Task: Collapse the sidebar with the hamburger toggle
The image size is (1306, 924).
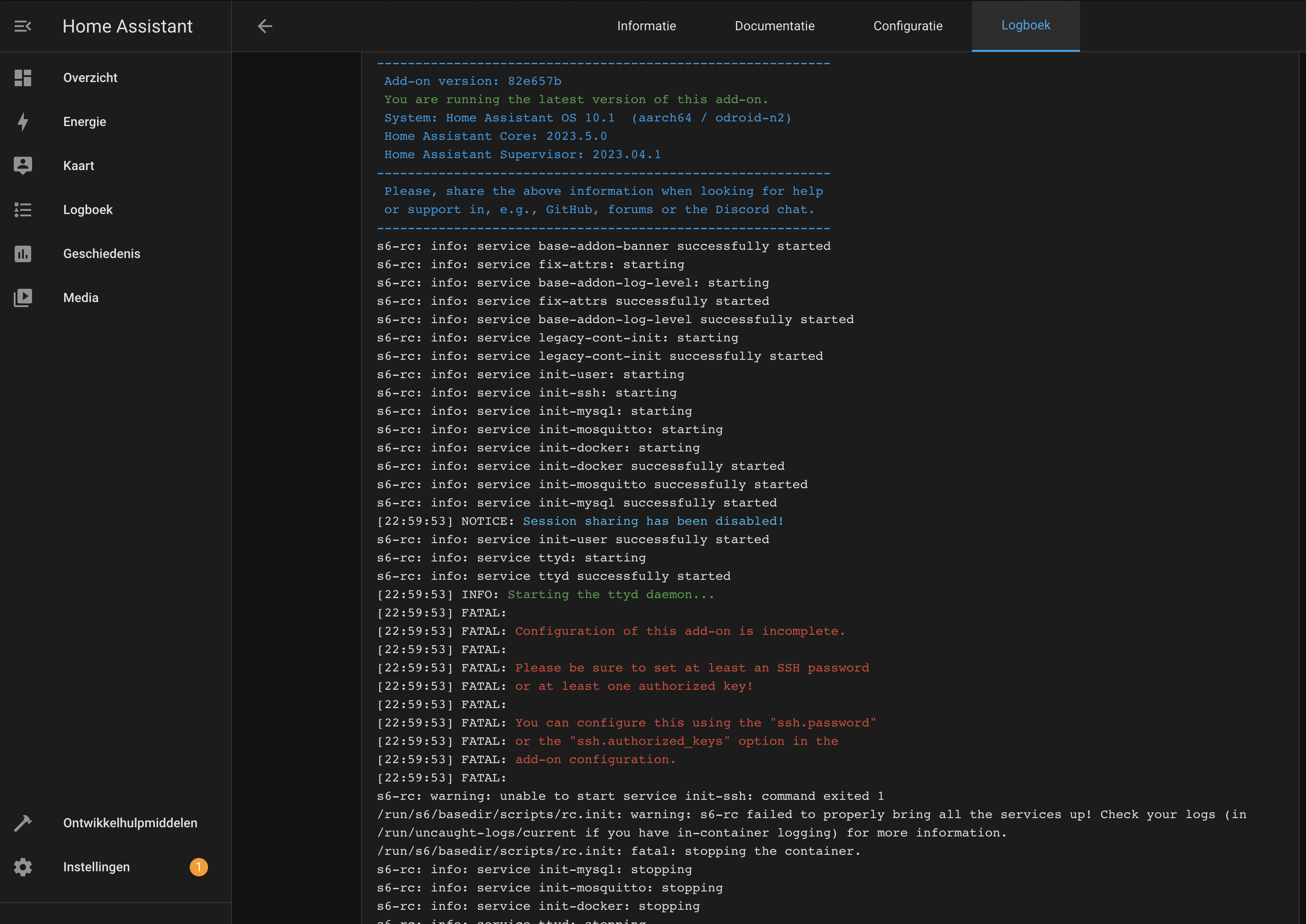Action: 23,26
